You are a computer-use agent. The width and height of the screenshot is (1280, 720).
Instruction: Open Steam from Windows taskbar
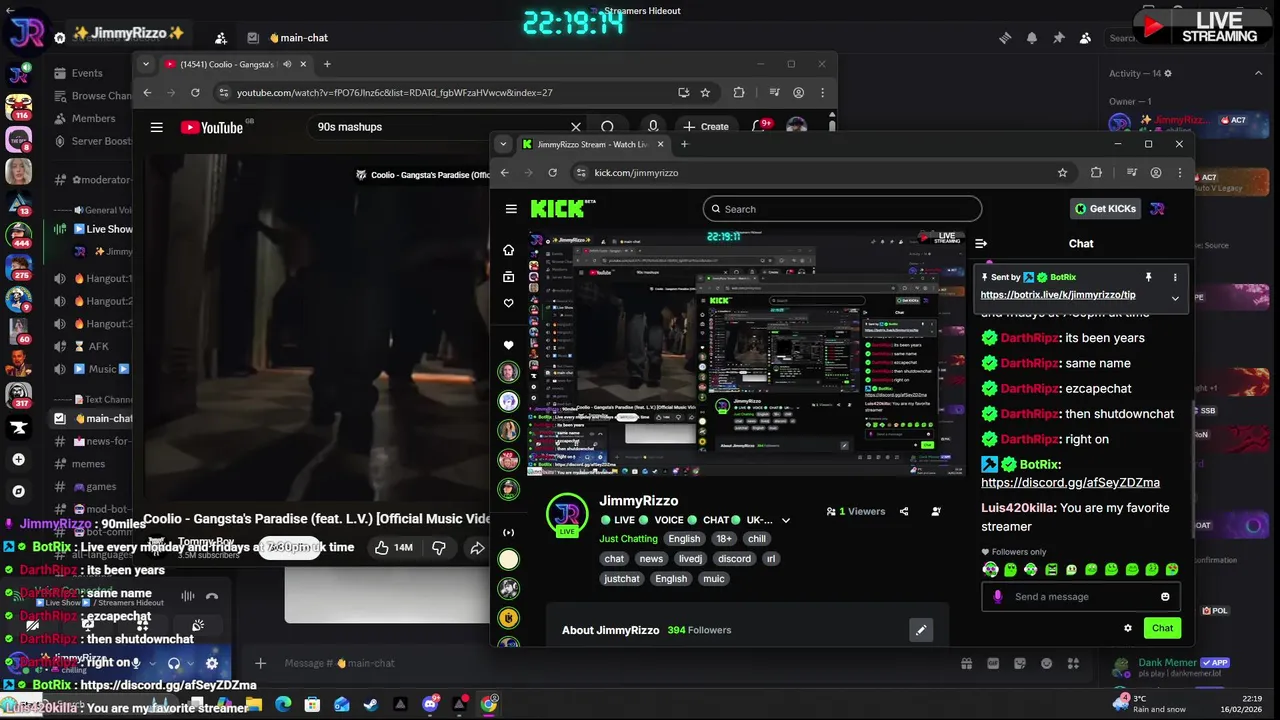click(x=371, y=704)
